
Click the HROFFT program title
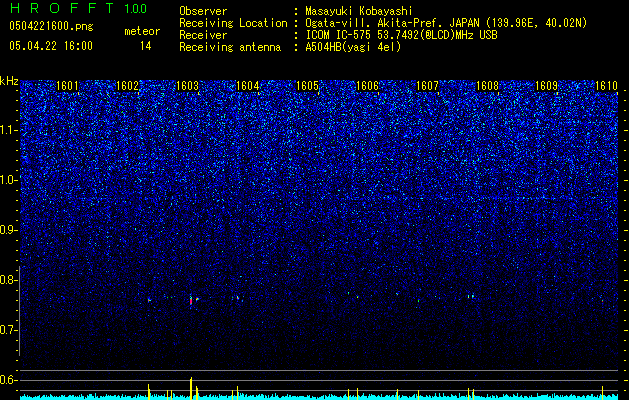click(x=62, y=8)
